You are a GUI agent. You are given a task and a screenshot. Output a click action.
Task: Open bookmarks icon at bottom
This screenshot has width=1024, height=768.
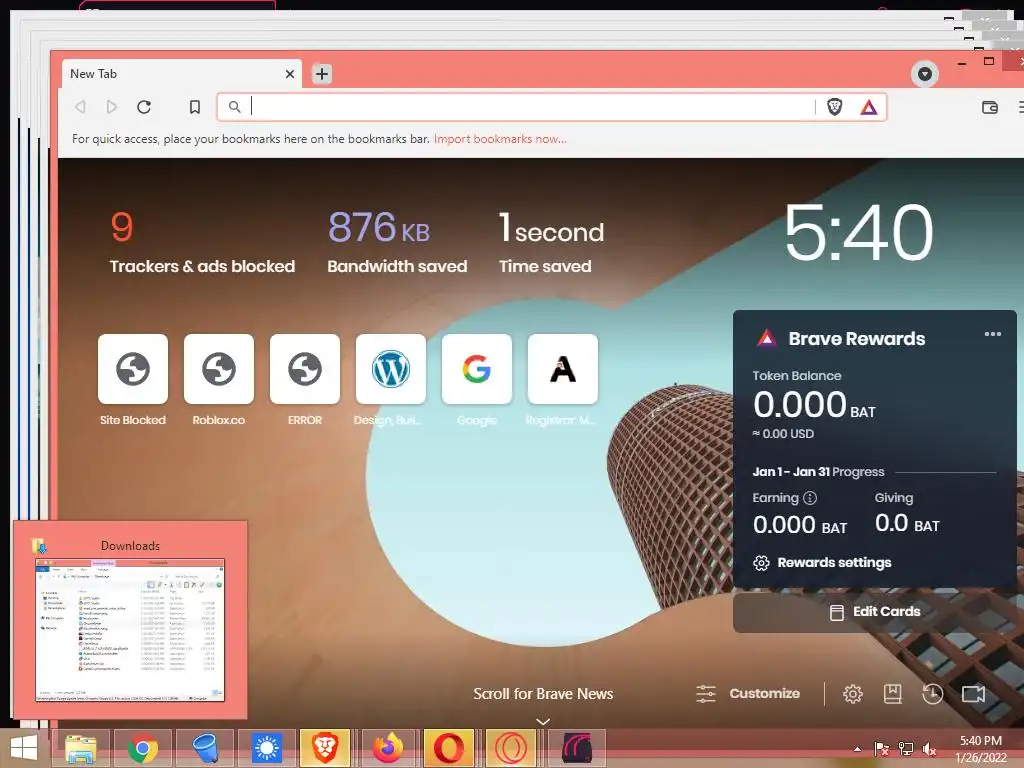[x=893, y=694]
